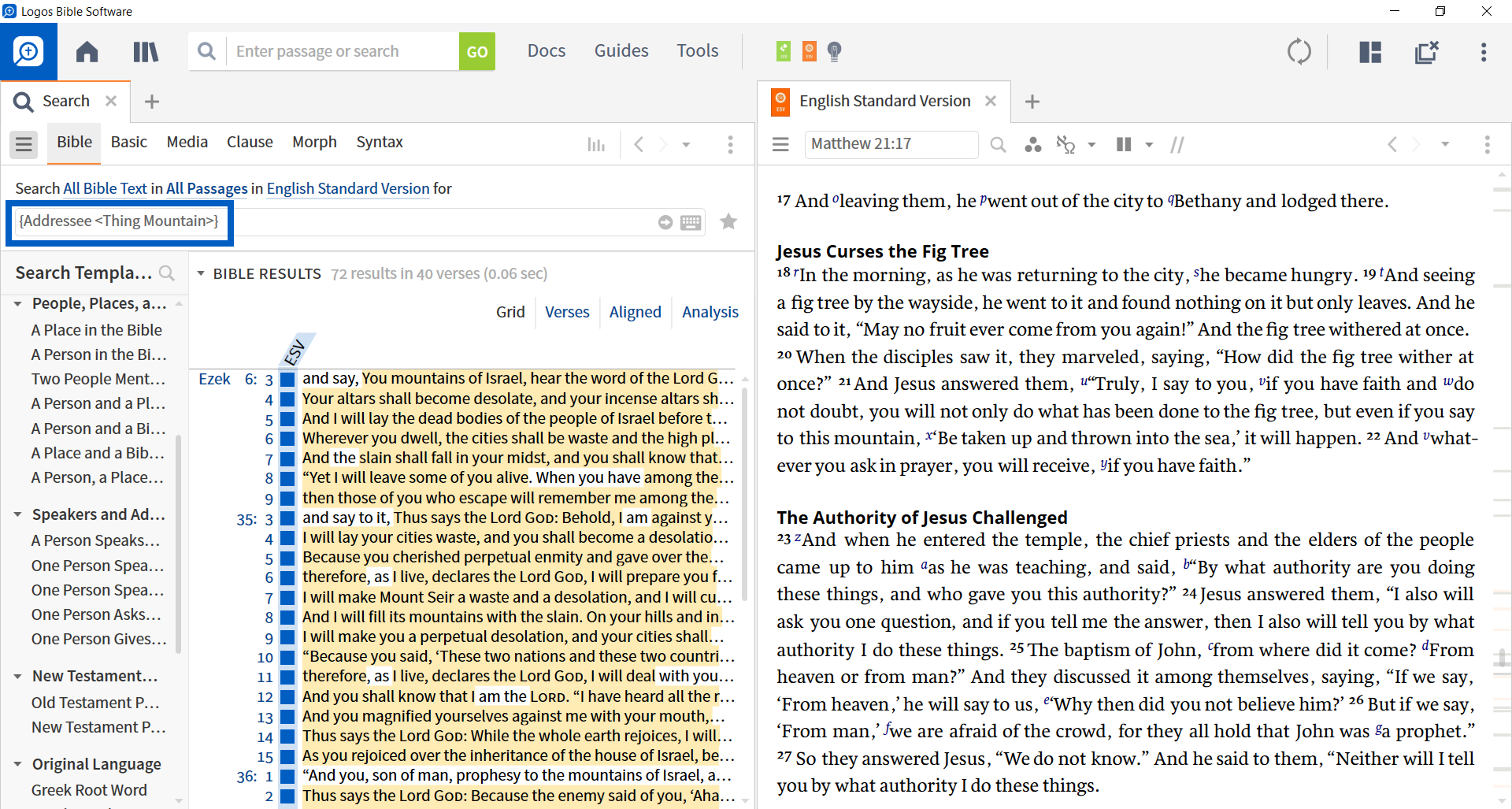The height and width of the screenshot is (809, 1512).
Task: Run the search with arrow button
Action: point(665,222)
